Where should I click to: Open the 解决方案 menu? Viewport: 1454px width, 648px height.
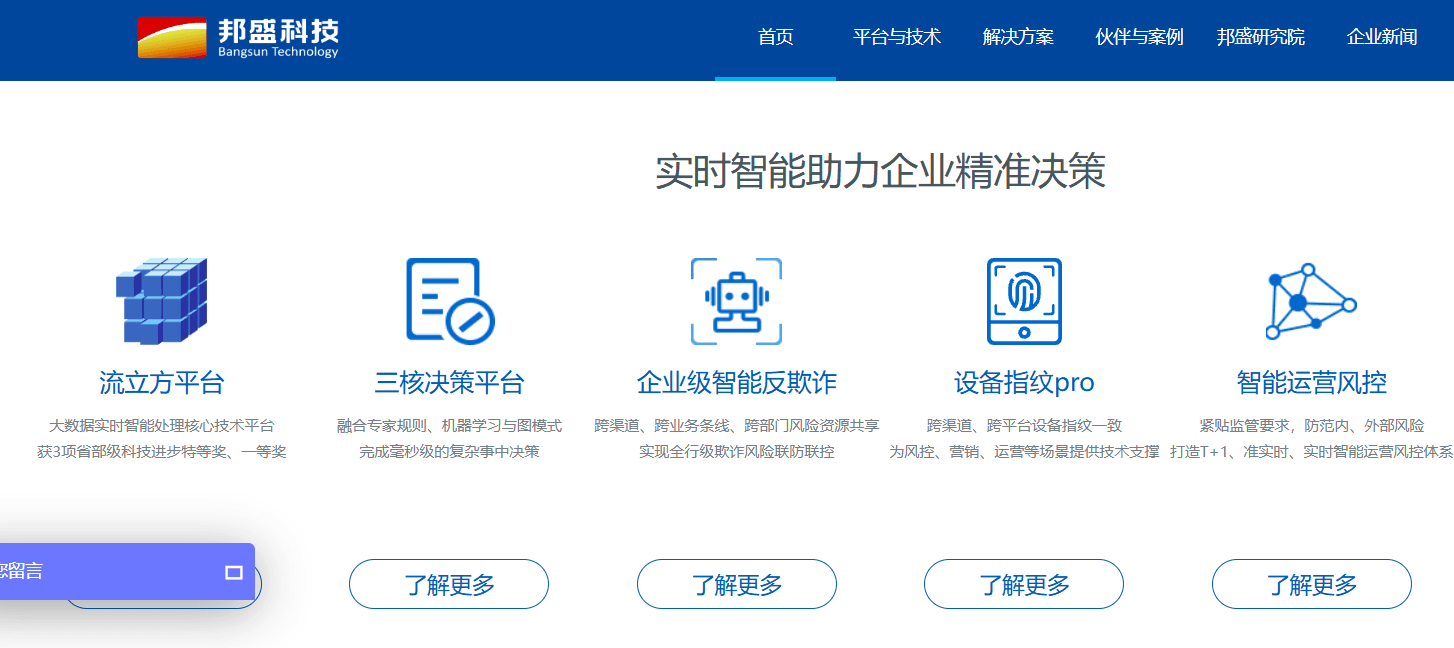[1018, 37]
